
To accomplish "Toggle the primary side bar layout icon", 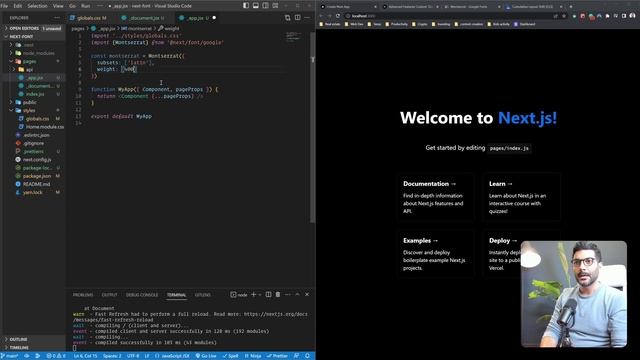I will tap(246, 6).
